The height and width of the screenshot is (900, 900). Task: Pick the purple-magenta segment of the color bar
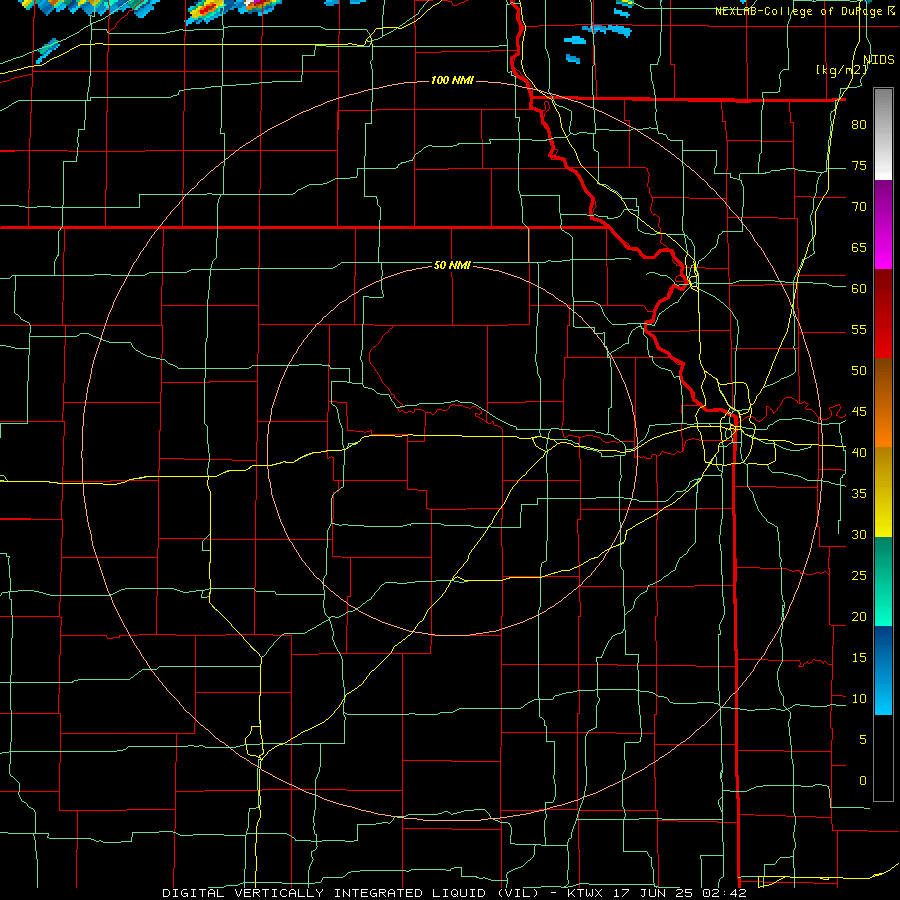point(883,224)
